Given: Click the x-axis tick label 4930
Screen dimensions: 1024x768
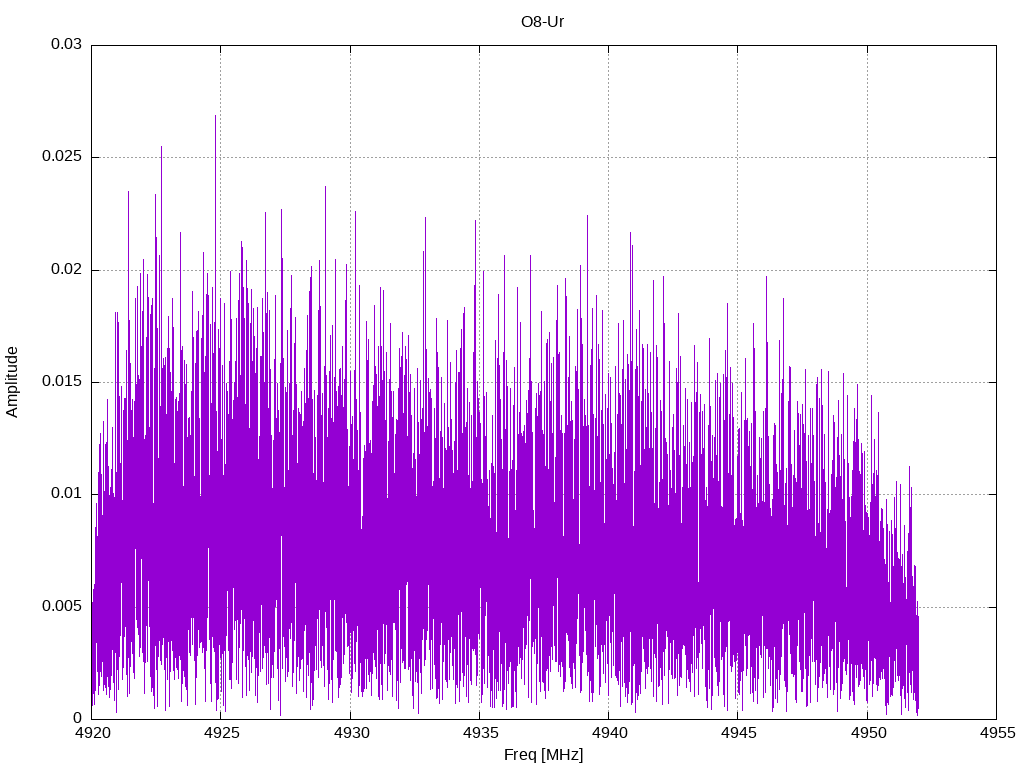Looking at the screenshot, I should (351, 733).
